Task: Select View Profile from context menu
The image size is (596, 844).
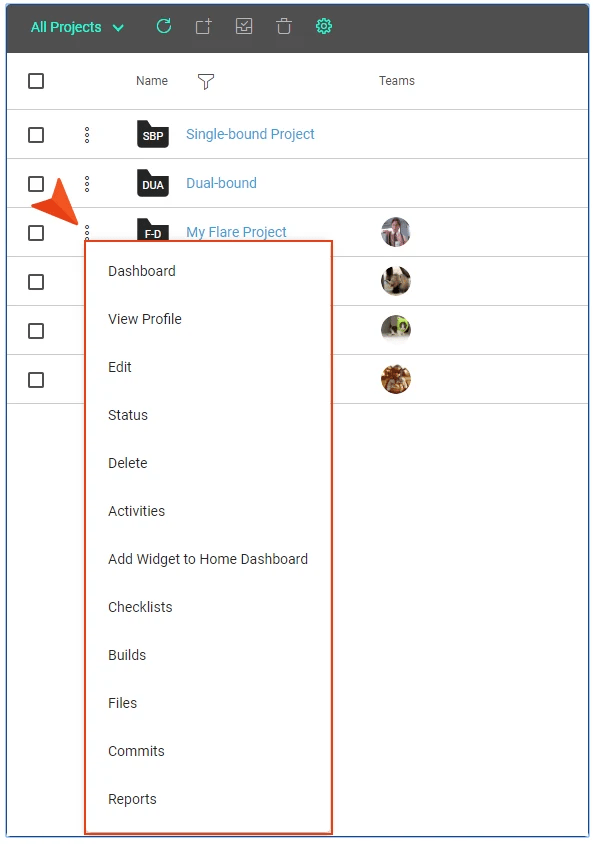Action: click(145, 319)
